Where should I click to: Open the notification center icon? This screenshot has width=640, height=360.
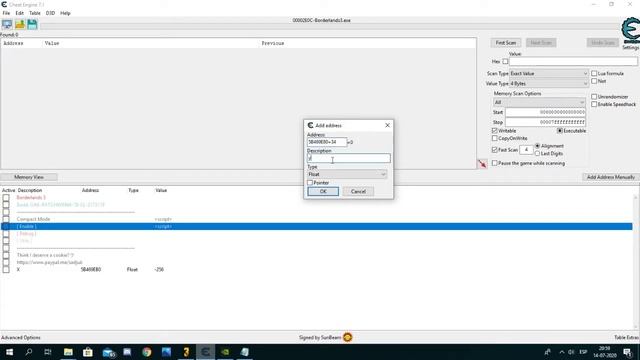pos(627,352)
